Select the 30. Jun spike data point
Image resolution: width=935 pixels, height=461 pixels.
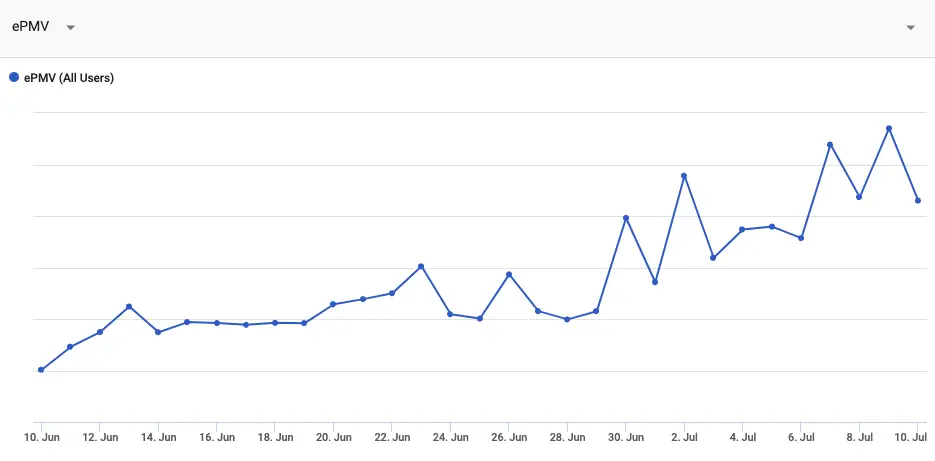pos(626,218)
